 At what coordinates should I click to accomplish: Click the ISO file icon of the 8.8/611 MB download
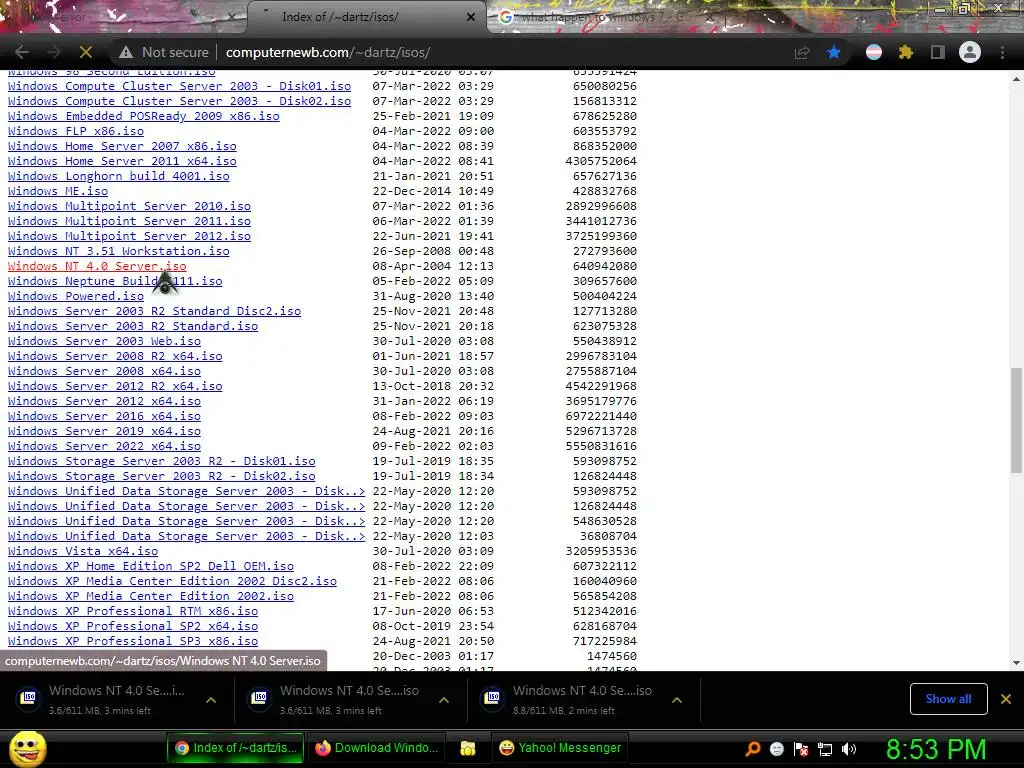tap(493, 697)
